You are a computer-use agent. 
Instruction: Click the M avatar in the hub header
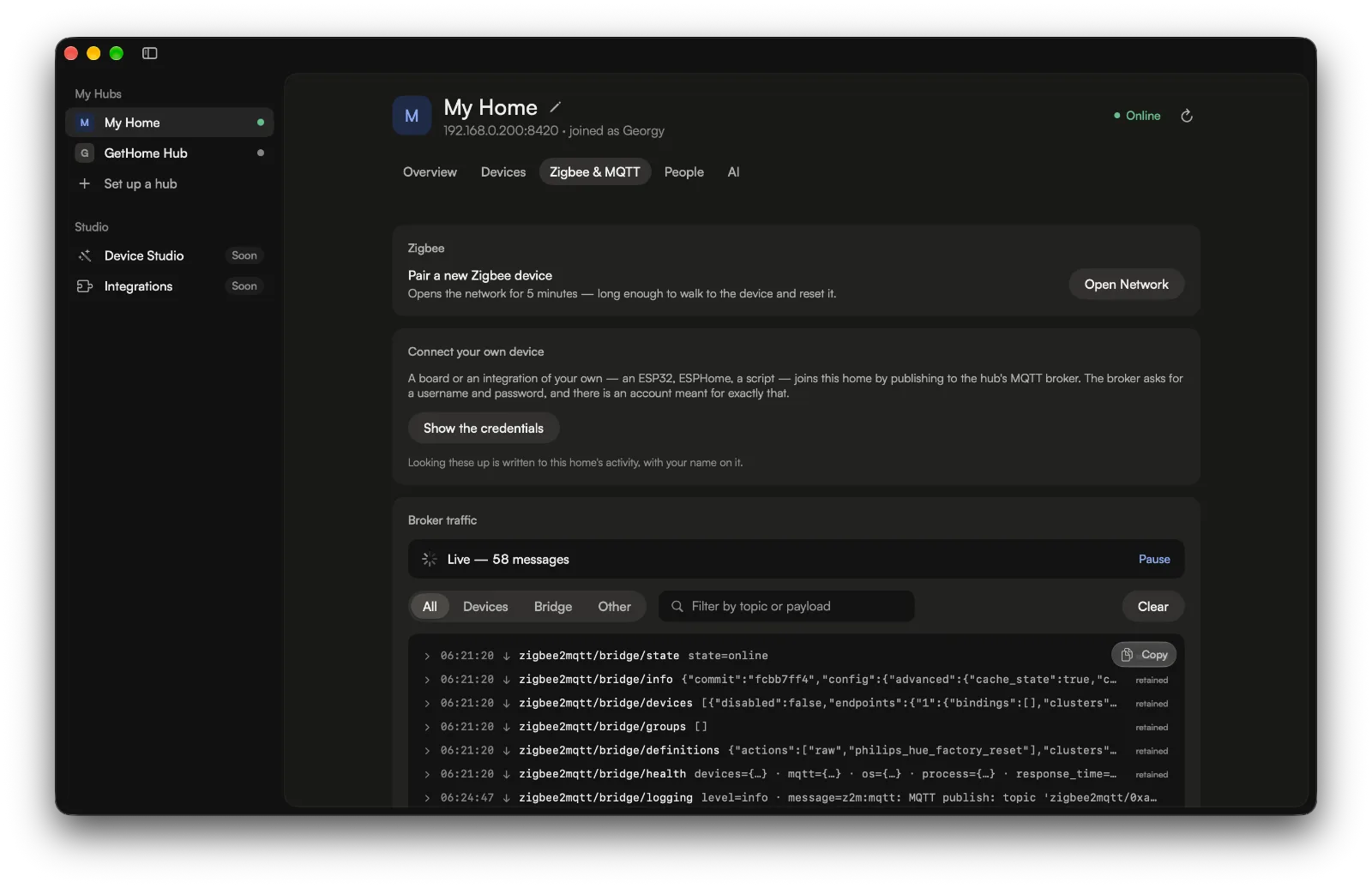tap(412, 116)
